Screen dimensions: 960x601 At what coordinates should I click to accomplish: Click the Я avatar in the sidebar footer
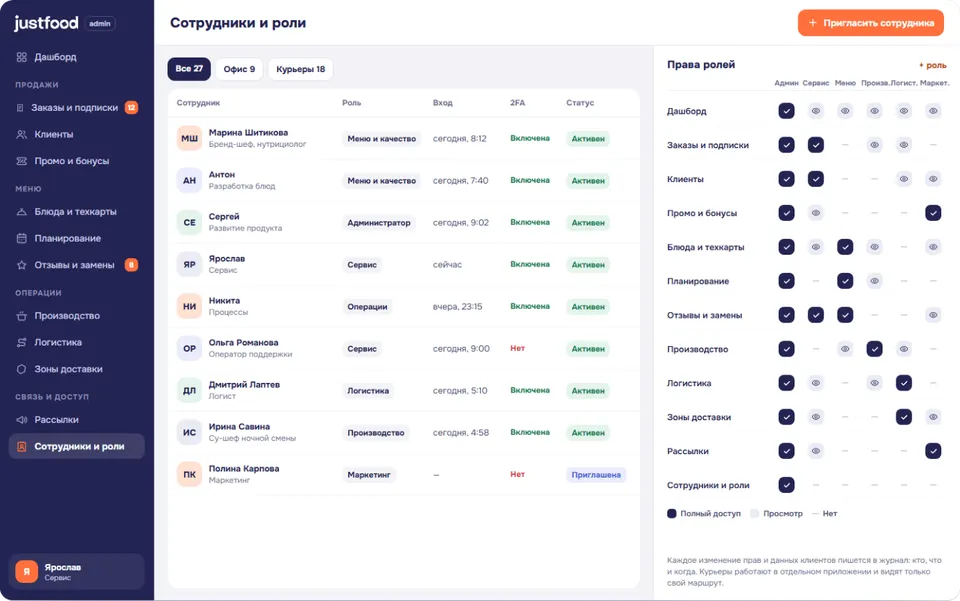click(26, 572)
